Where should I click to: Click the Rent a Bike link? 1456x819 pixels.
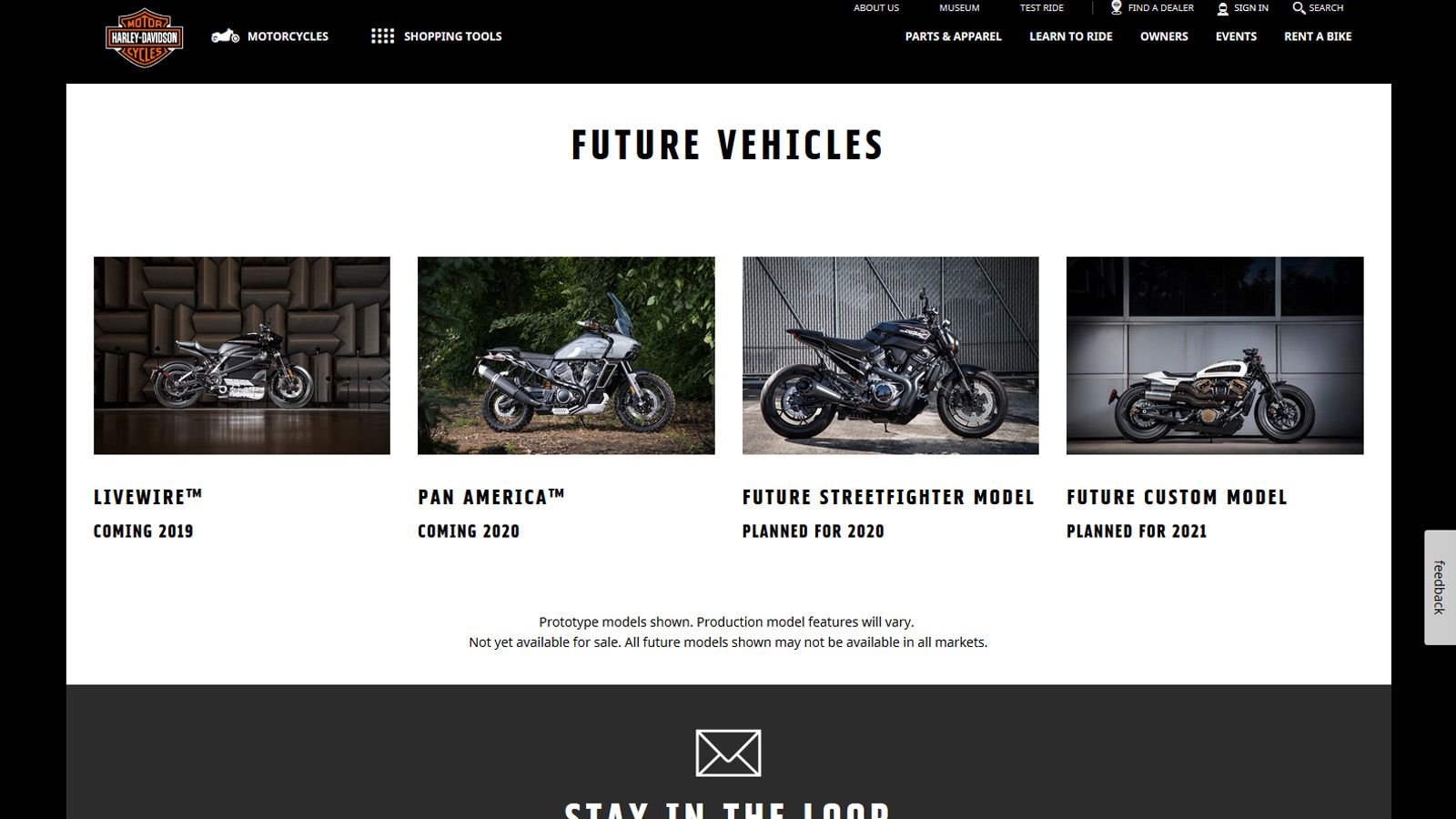coord(1318,36)
